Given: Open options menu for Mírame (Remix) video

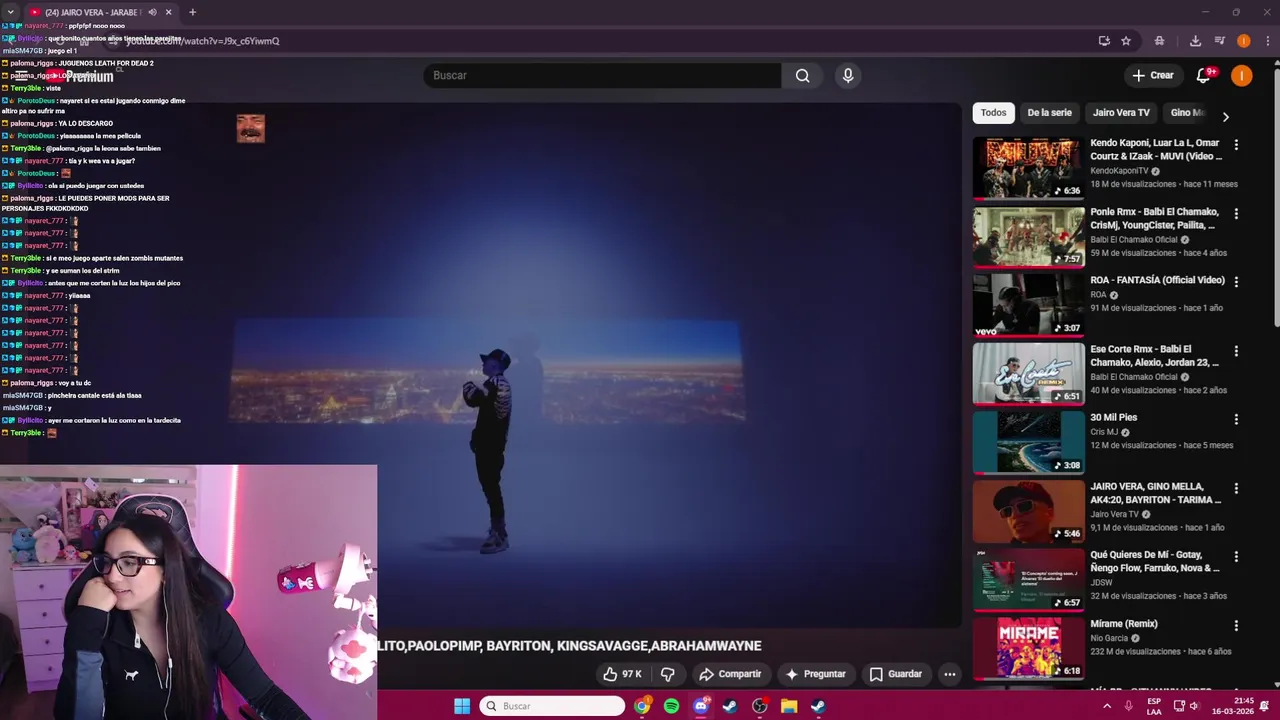Looking at the screenshot, I should coord(1236,625).
